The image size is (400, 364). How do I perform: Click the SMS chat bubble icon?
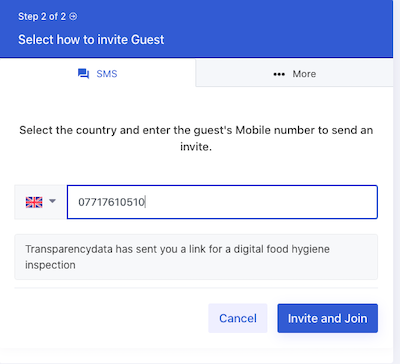click(x=83, y=74)
